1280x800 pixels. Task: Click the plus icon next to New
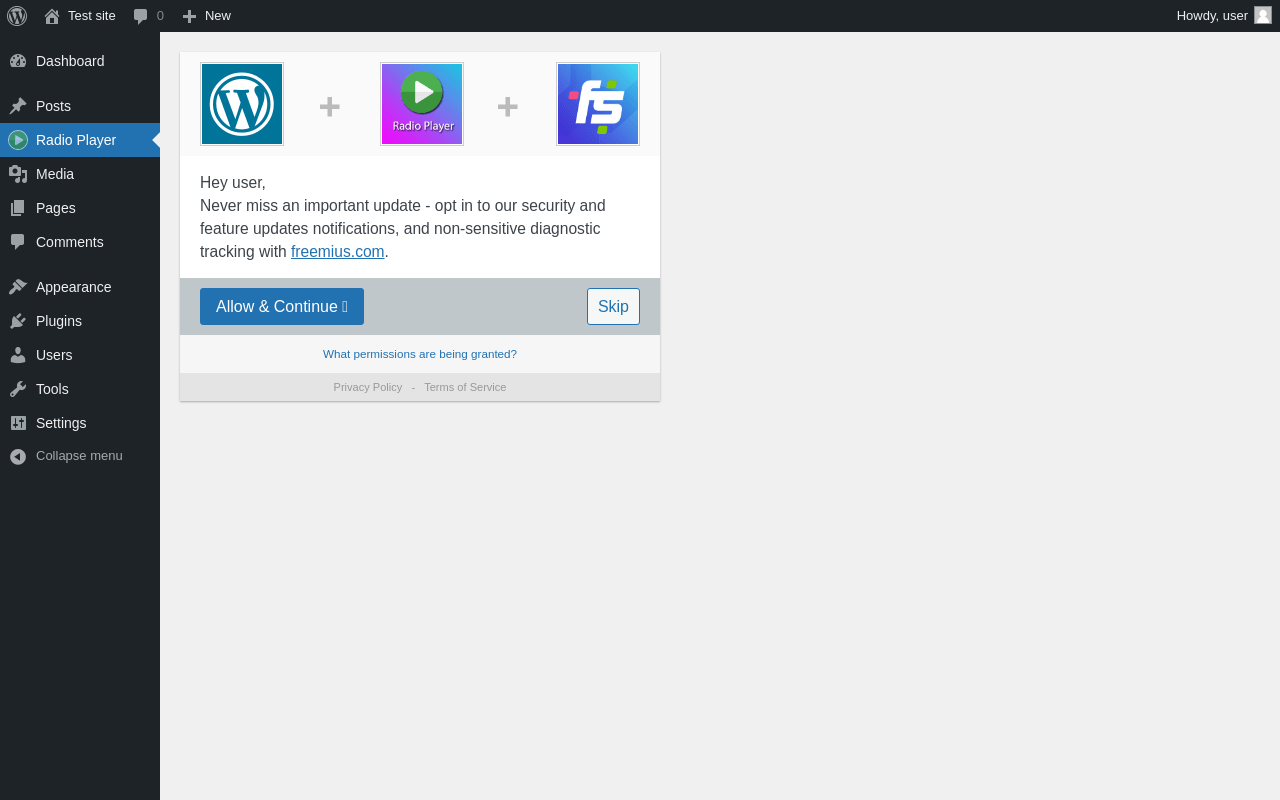point(189,16)
